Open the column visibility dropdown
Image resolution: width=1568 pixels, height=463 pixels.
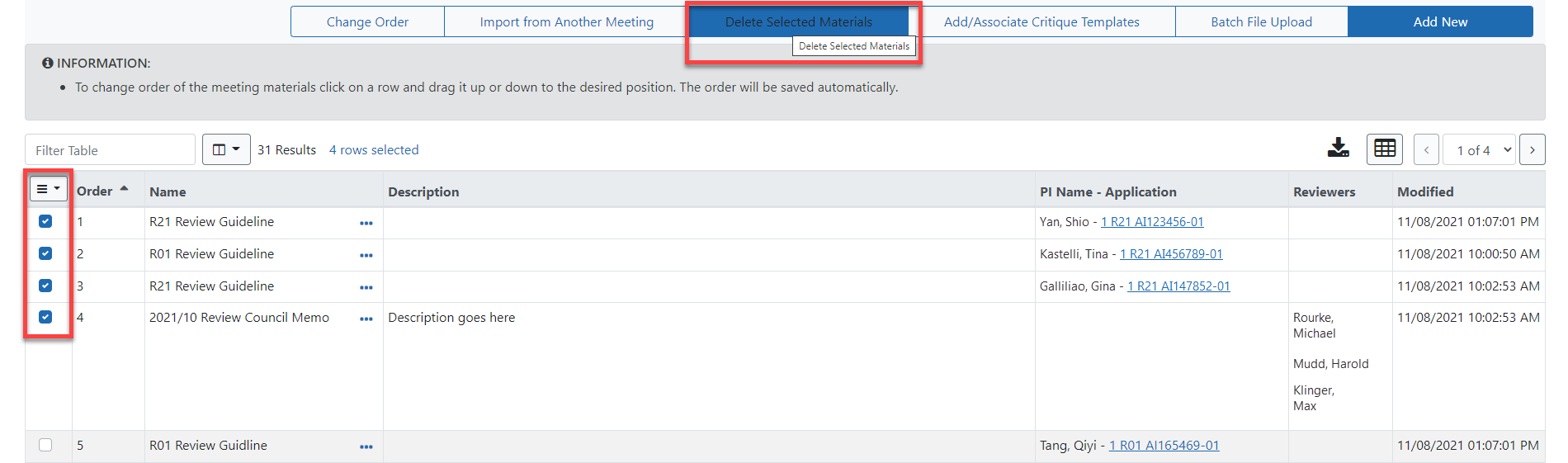tap(226, 149)
